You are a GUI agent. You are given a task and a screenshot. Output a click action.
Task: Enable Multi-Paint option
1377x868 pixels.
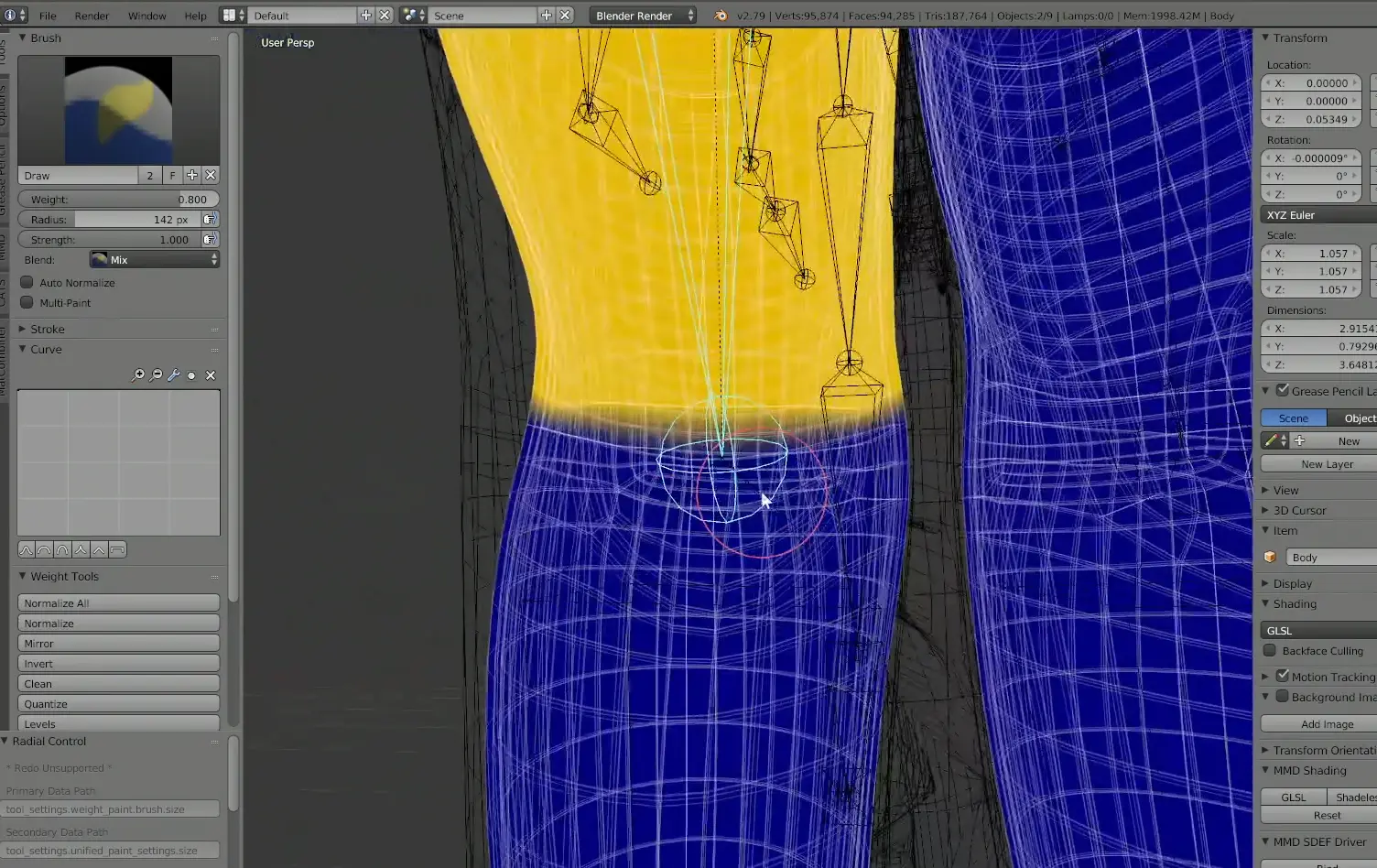pos(27,303)
